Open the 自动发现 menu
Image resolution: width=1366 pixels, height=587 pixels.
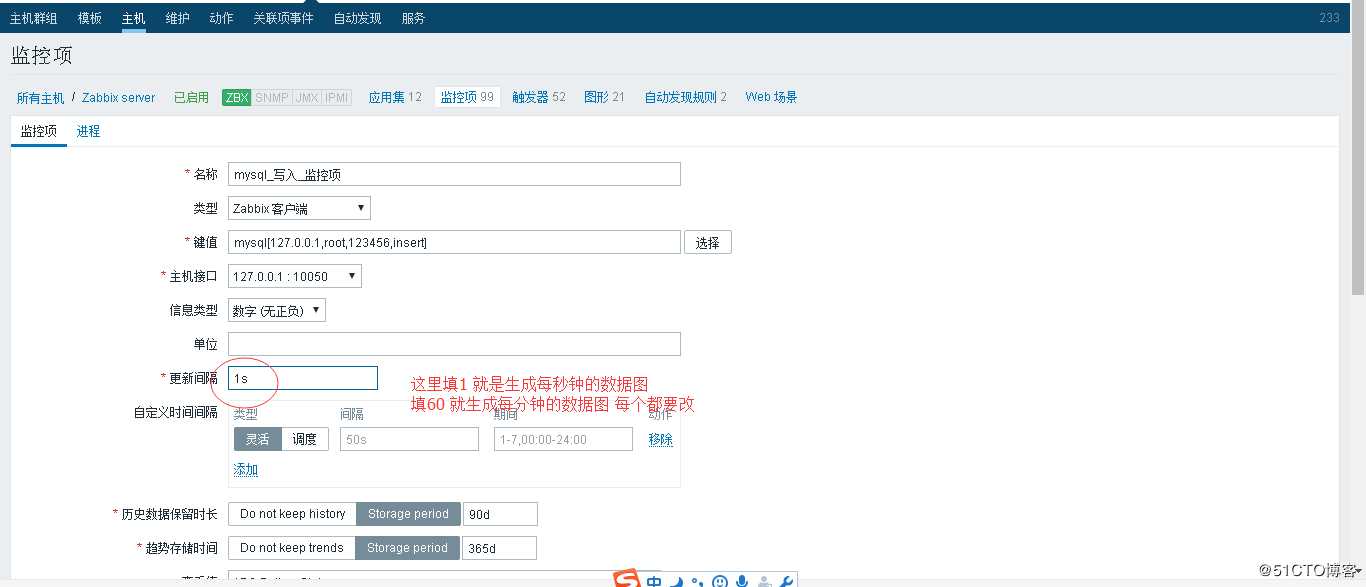(x=357, y=18)
